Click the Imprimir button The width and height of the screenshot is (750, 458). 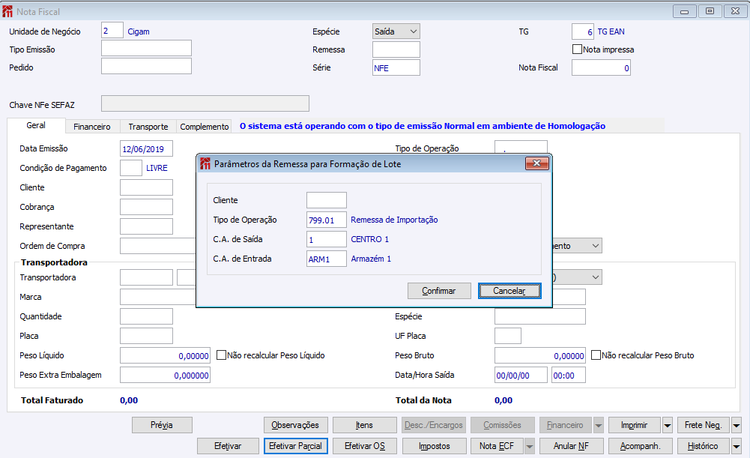pos(635,425)
